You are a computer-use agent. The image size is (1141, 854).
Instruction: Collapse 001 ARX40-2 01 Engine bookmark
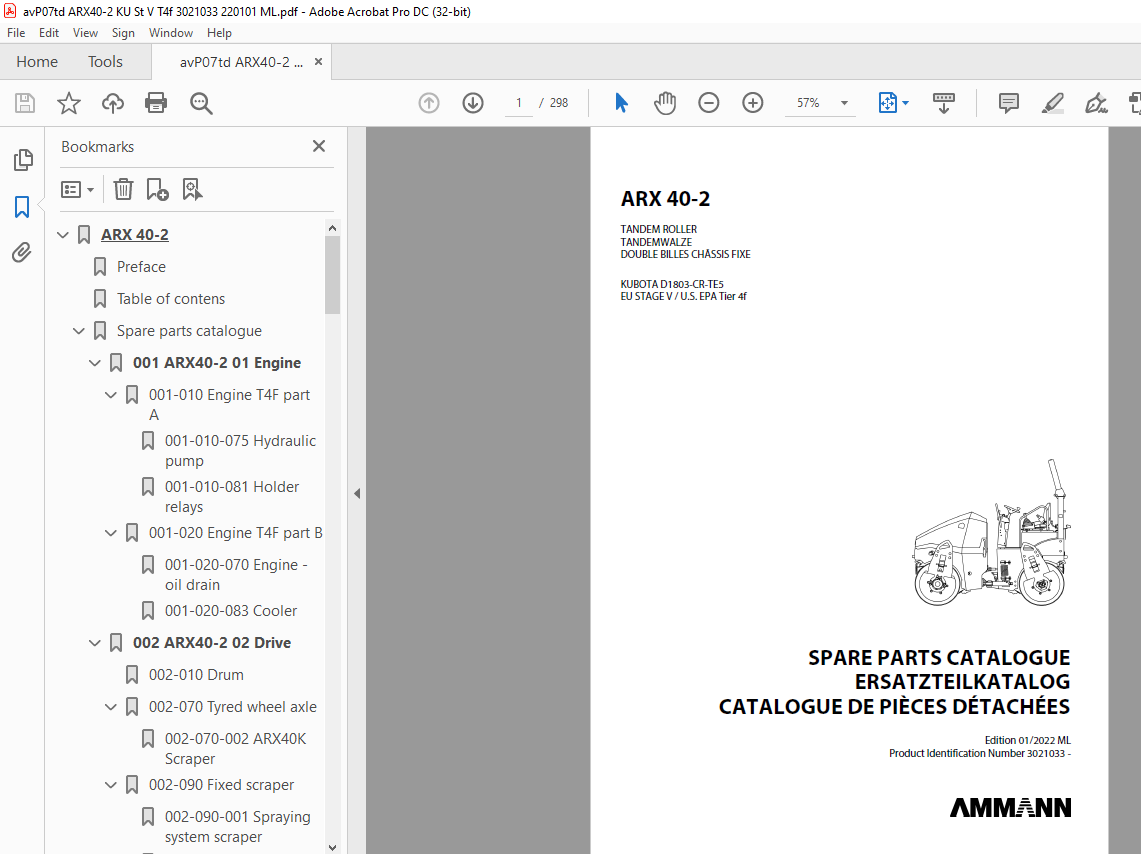tap(95, 363)
